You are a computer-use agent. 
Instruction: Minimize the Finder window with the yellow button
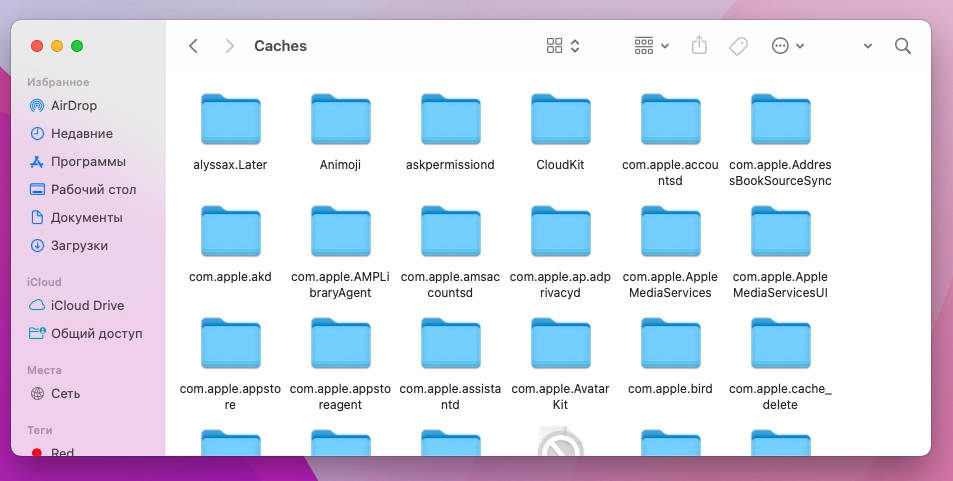(x=57, y=46)
